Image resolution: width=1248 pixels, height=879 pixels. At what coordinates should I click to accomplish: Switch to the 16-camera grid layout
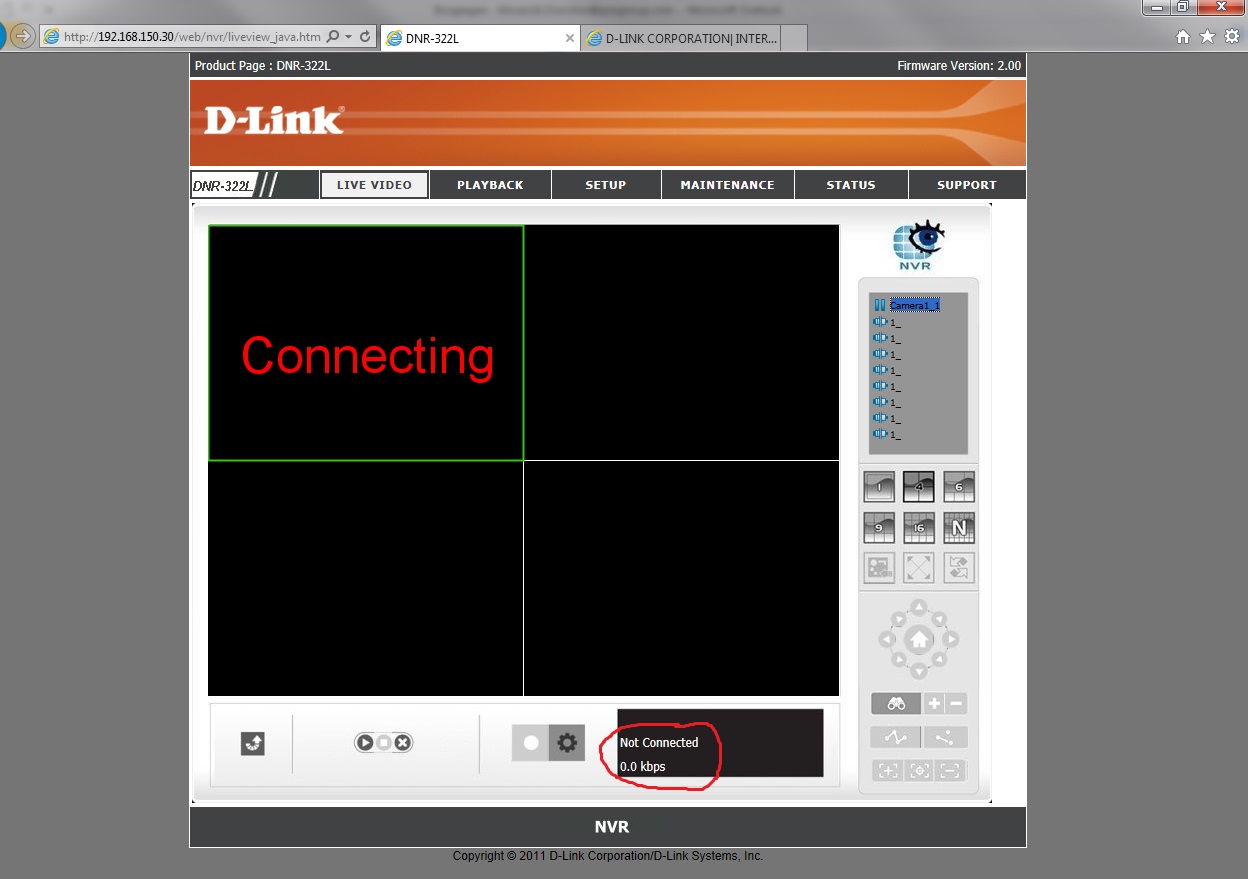click(x=919, y=527)
